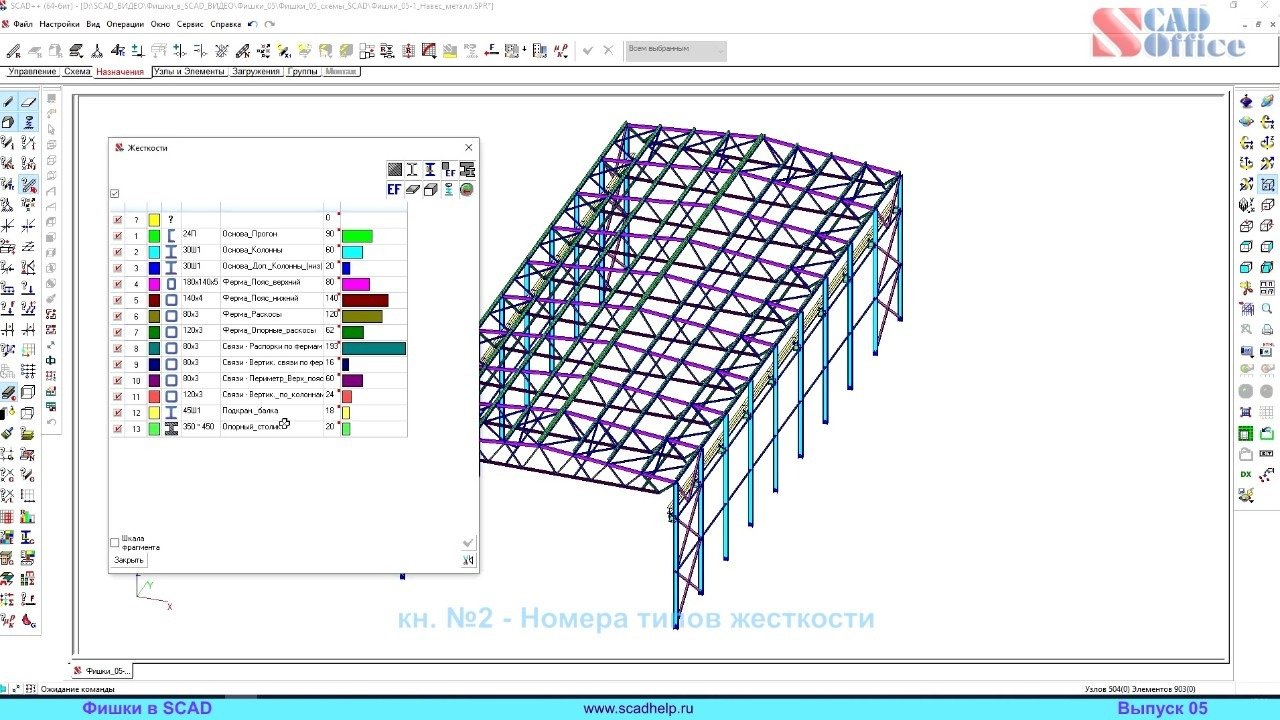The image size is (1280, 720).
Task: Click the channel profile icon in row 1
Action: [x=171, y=236]
